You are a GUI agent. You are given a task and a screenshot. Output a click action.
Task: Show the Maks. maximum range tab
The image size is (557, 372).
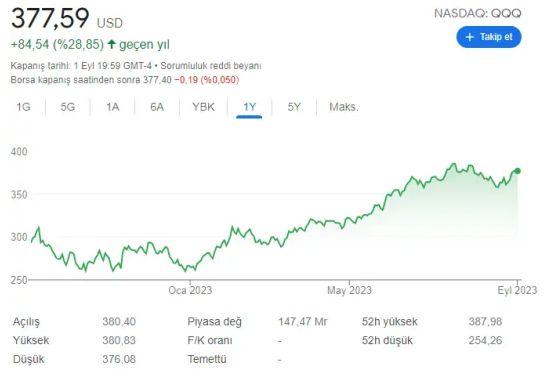tap(344, 107)
